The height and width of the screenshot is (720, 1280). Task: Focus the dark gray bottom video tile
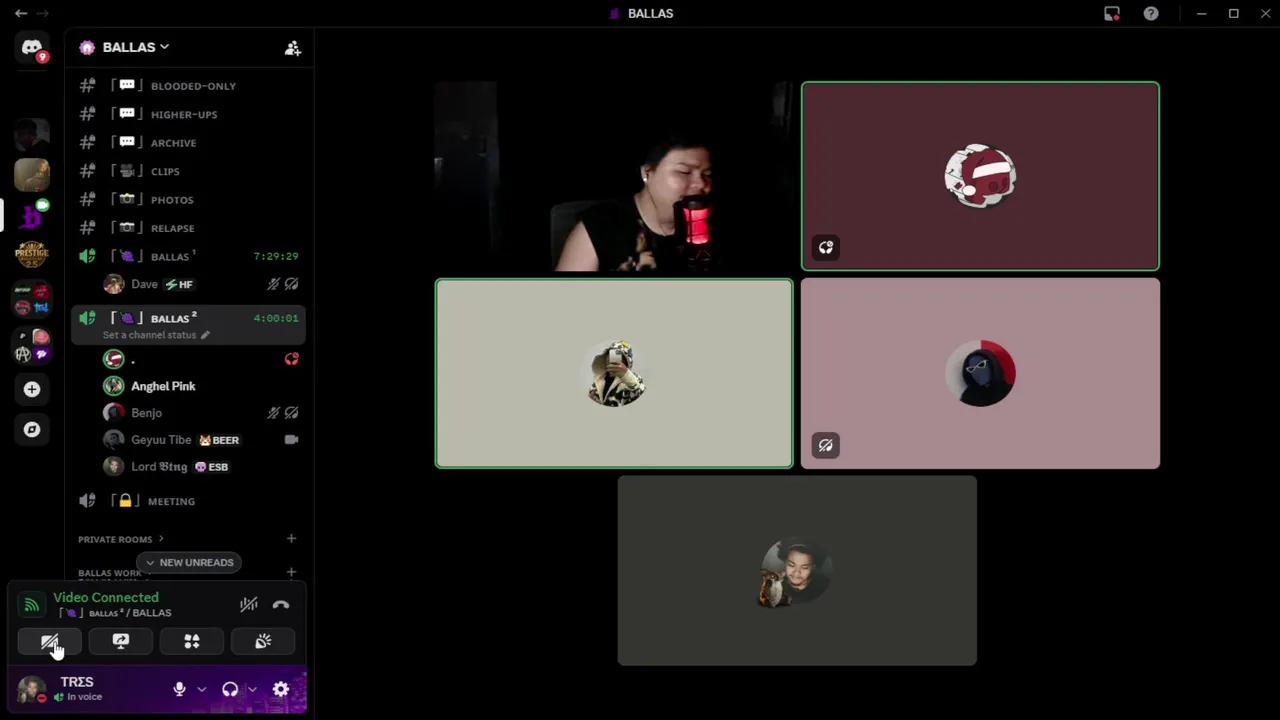point(797,570)
